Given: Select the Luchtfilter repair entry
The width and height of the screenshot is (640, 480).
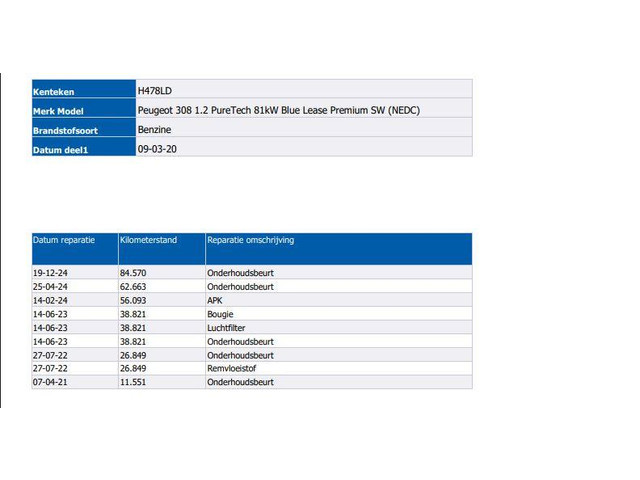Looking at the screenshot, I should tap(226, 328).
